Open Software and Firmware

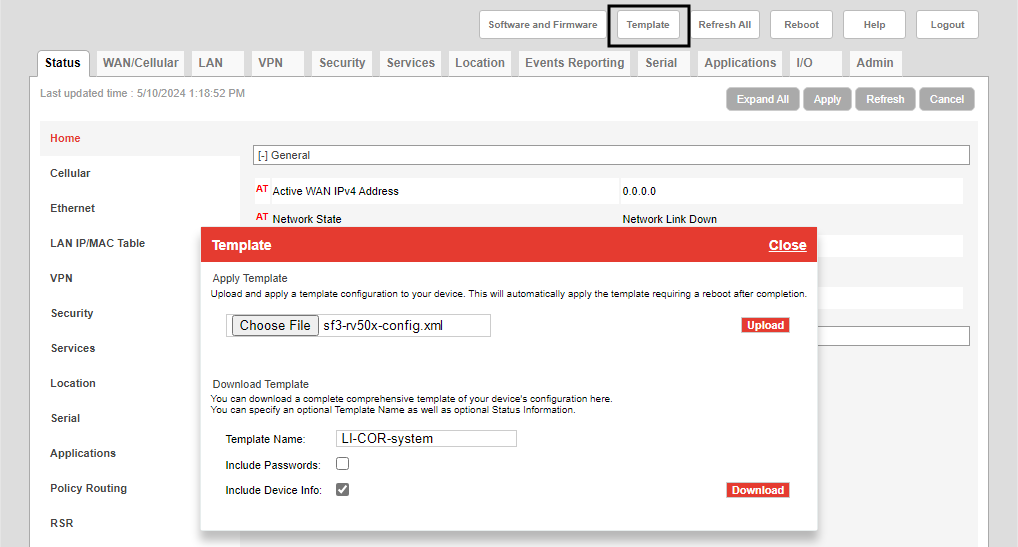542,25
